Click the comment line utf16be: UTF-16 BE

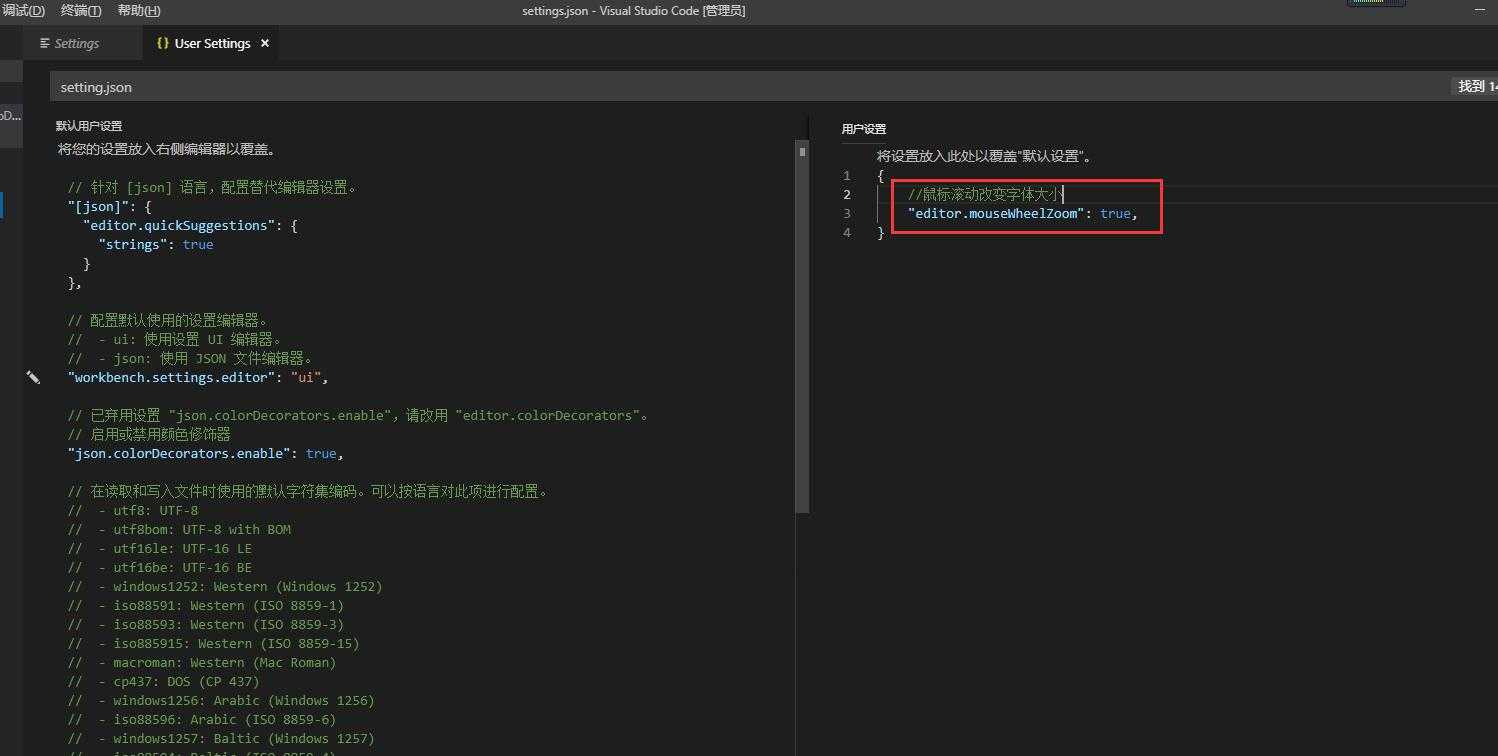coord(160,567)
